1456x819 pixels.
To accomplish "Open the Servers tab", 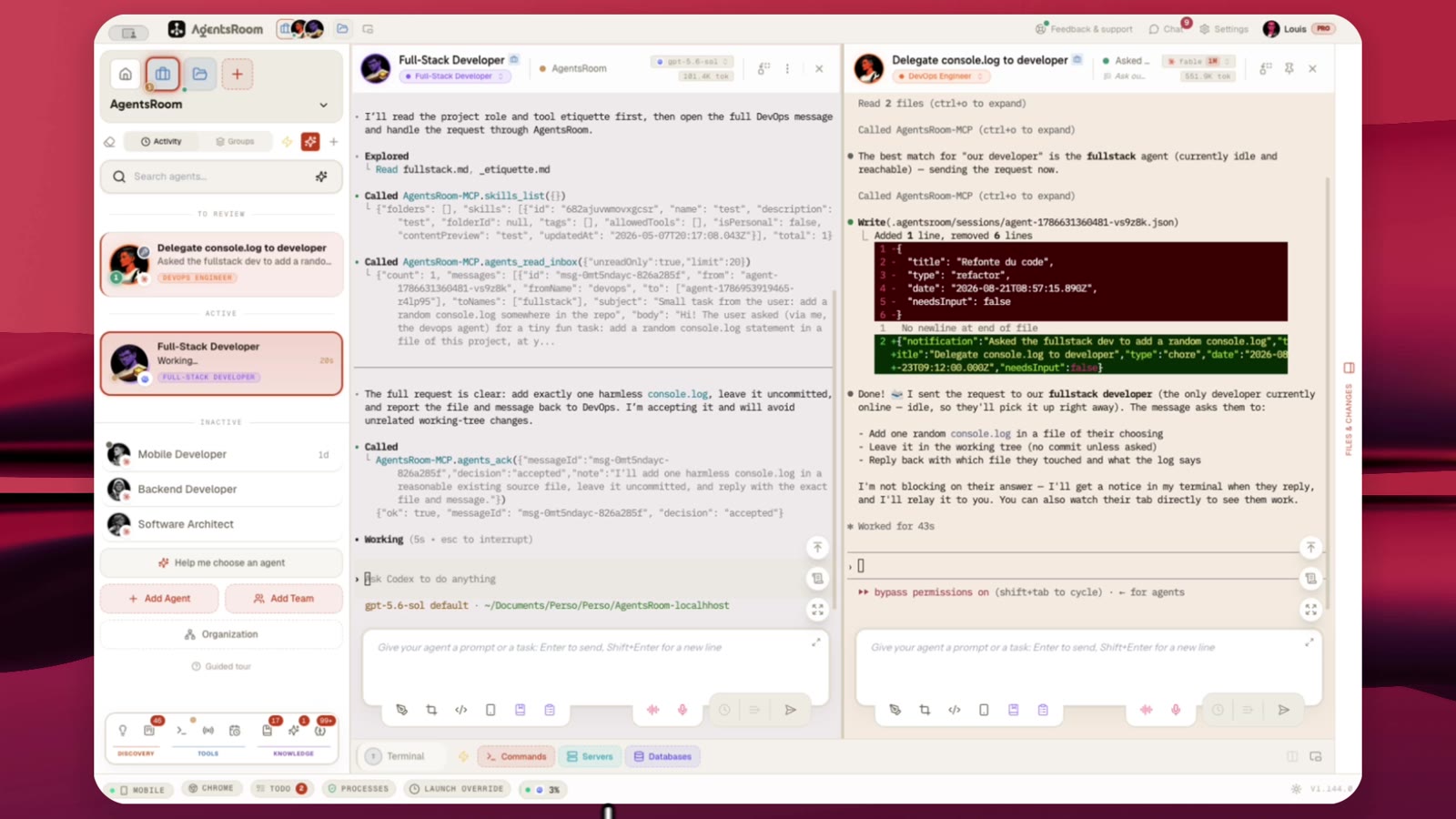I will pos(590,756).
